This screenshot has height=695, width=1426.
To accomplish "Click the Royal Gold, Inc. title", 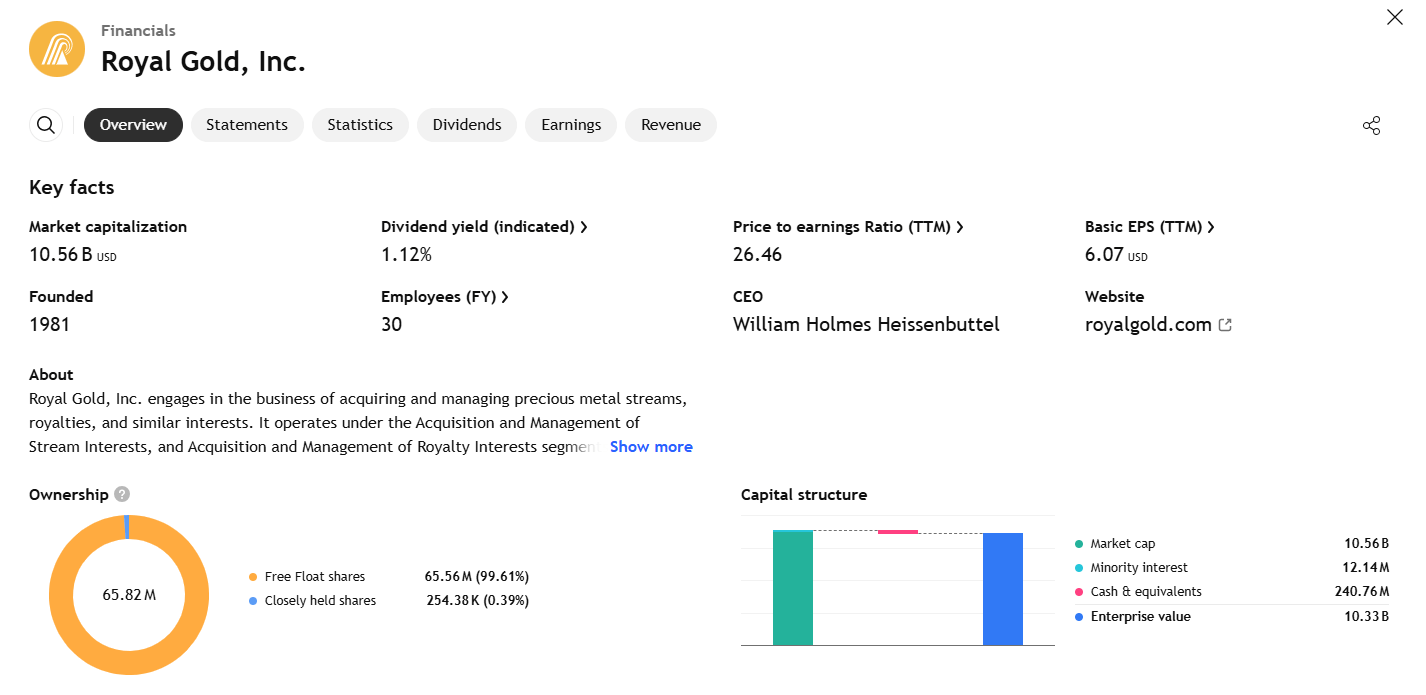I will point(203,62).
